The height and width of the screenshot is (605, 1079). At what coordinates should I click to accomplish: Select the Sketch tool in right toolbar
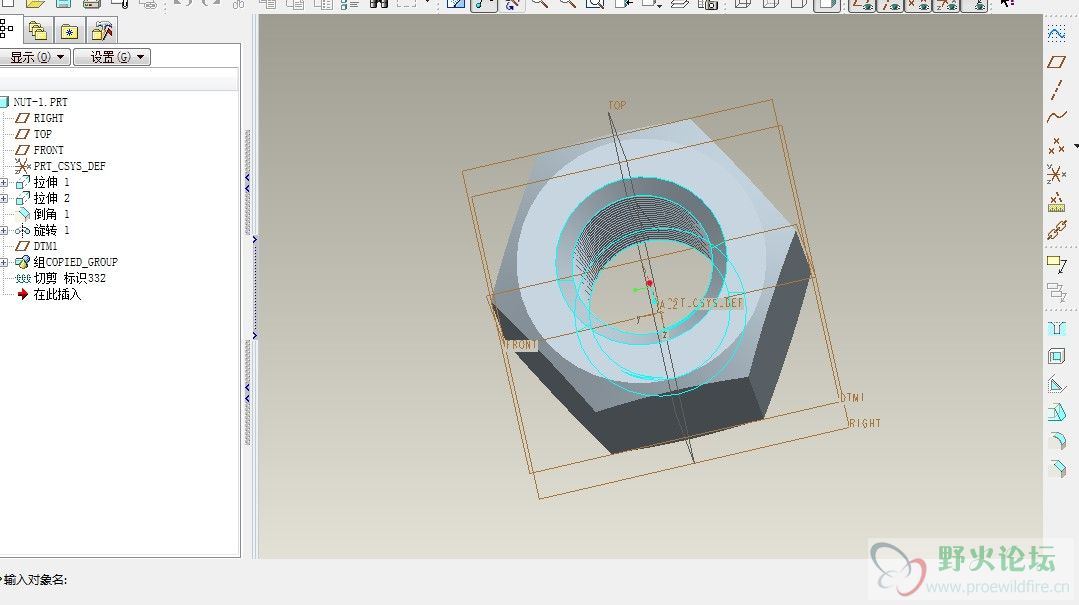tap(1056, 33)
